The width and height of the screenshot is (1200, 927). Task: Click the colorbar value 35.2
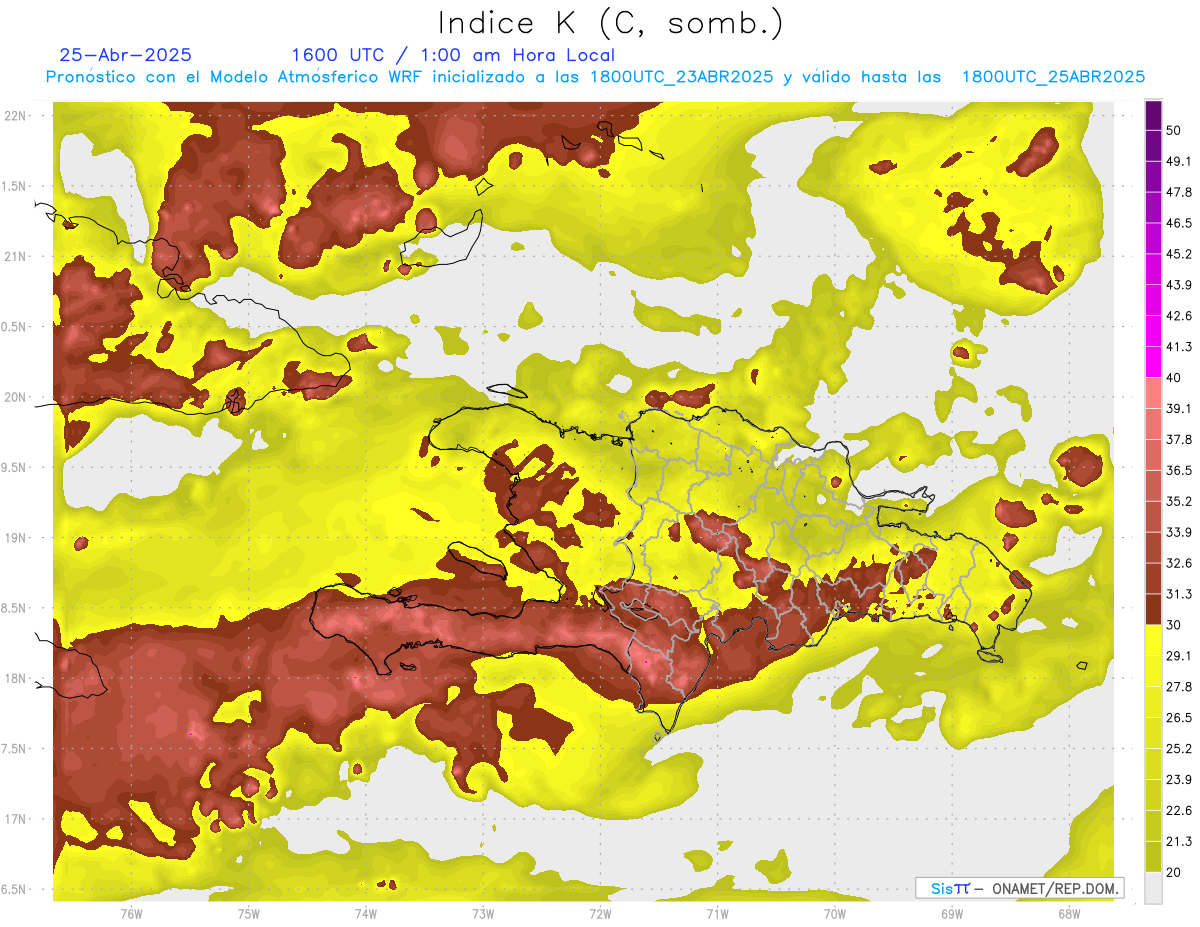[x=1179, y=501]
